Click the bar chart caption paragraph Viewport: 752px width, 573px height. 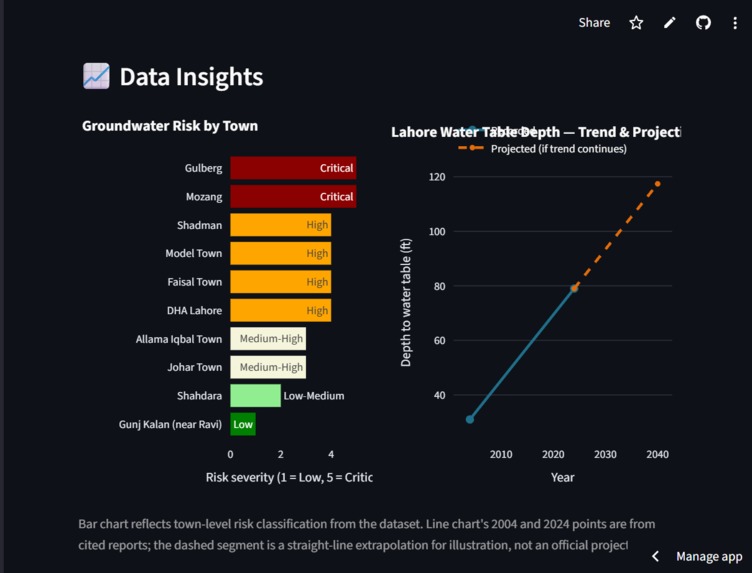[x=367, y=535]
